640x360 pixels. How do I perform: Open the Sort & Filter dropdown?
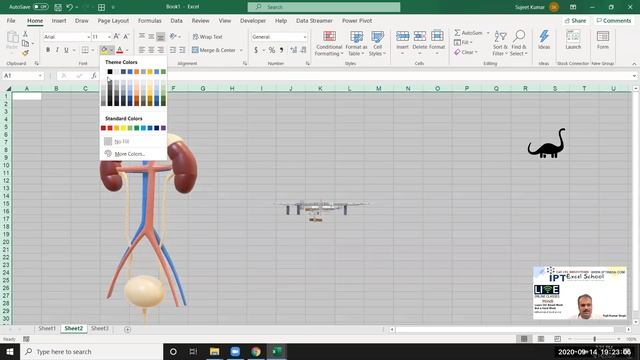500,43
